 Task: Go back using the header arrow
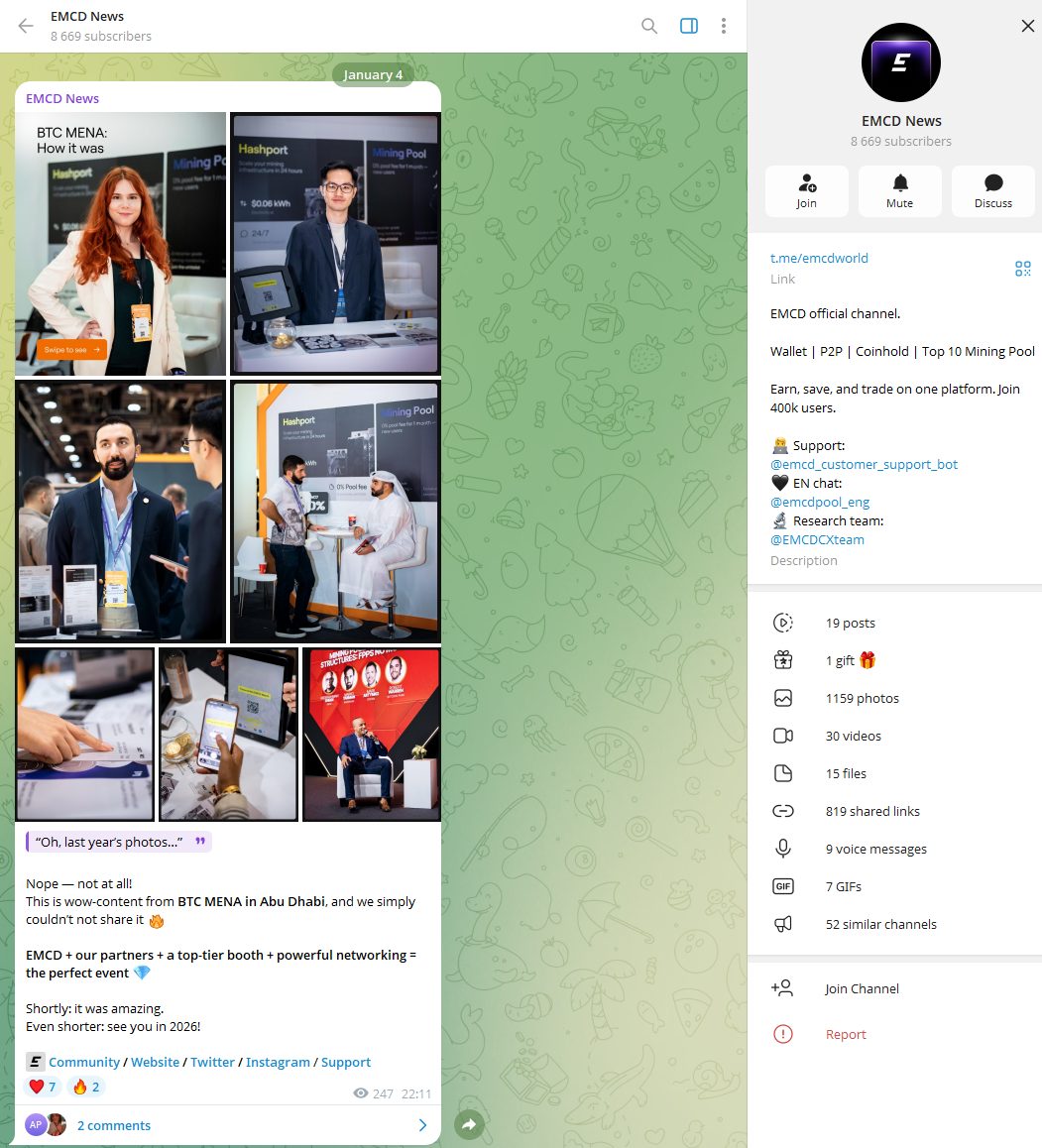tap(26, 27)
